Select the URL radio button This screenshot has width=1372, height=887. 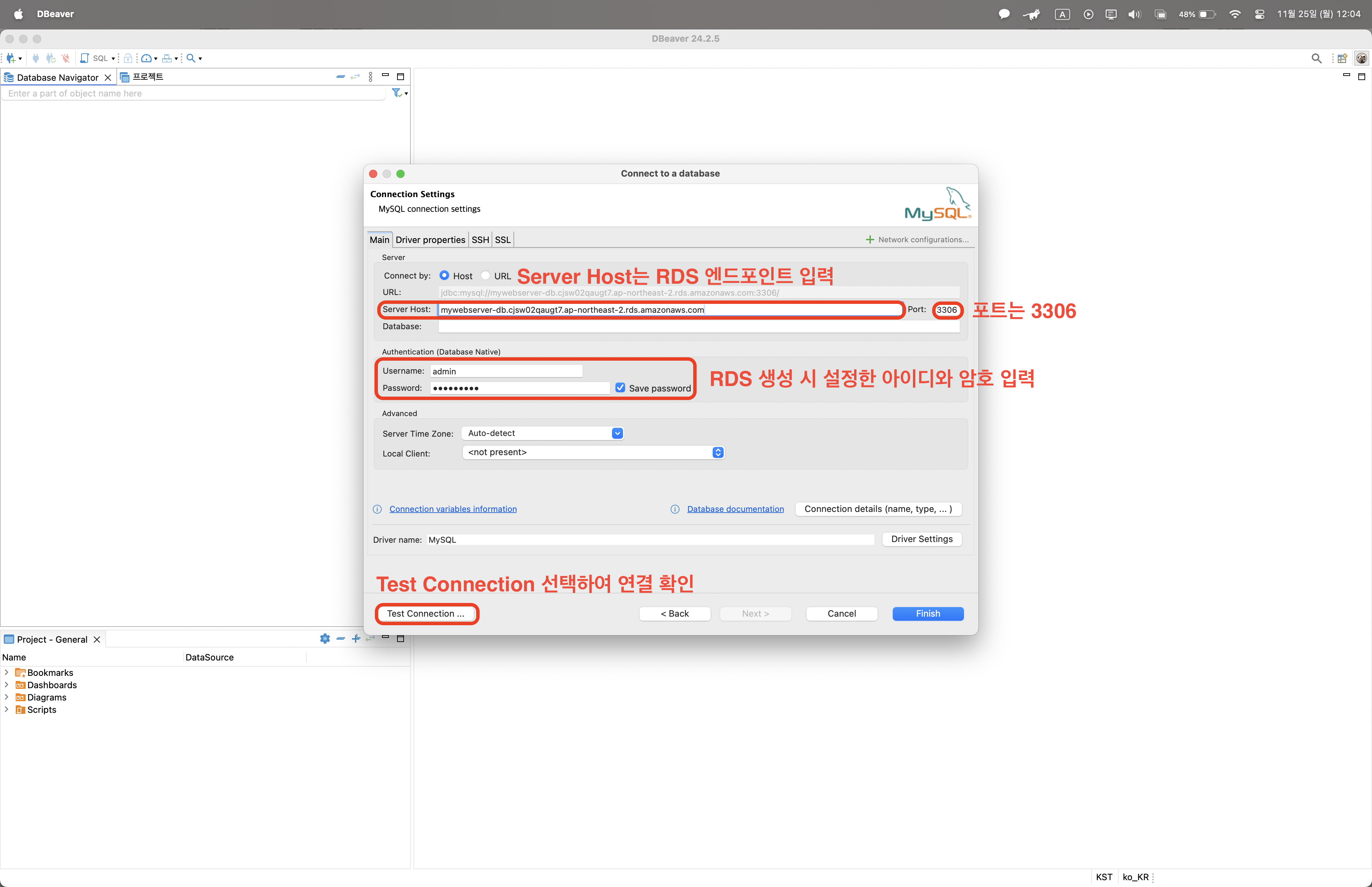click(x=485, y=275)
